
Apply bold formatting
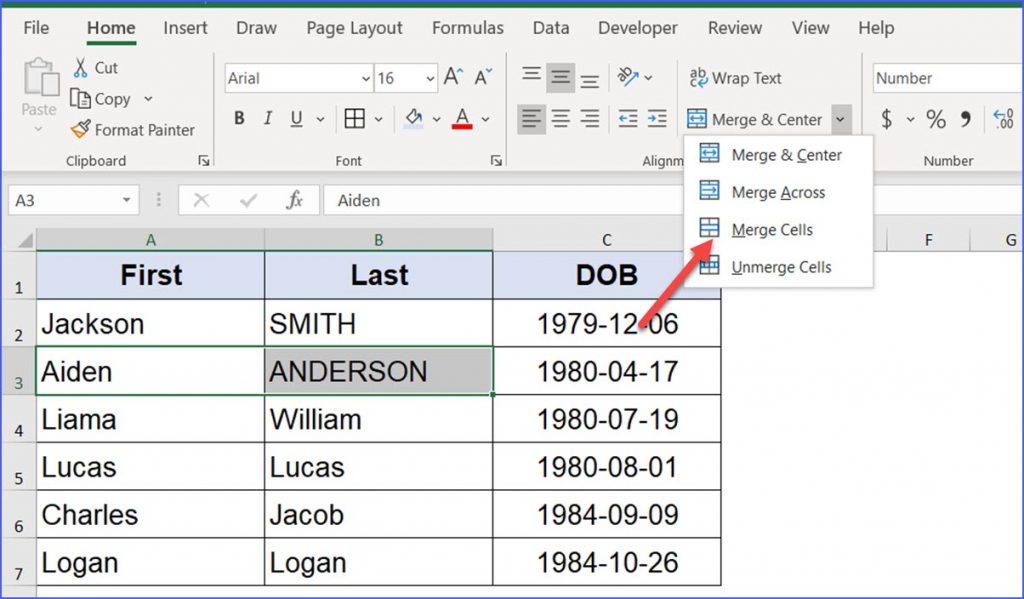[x=238, y=118]
